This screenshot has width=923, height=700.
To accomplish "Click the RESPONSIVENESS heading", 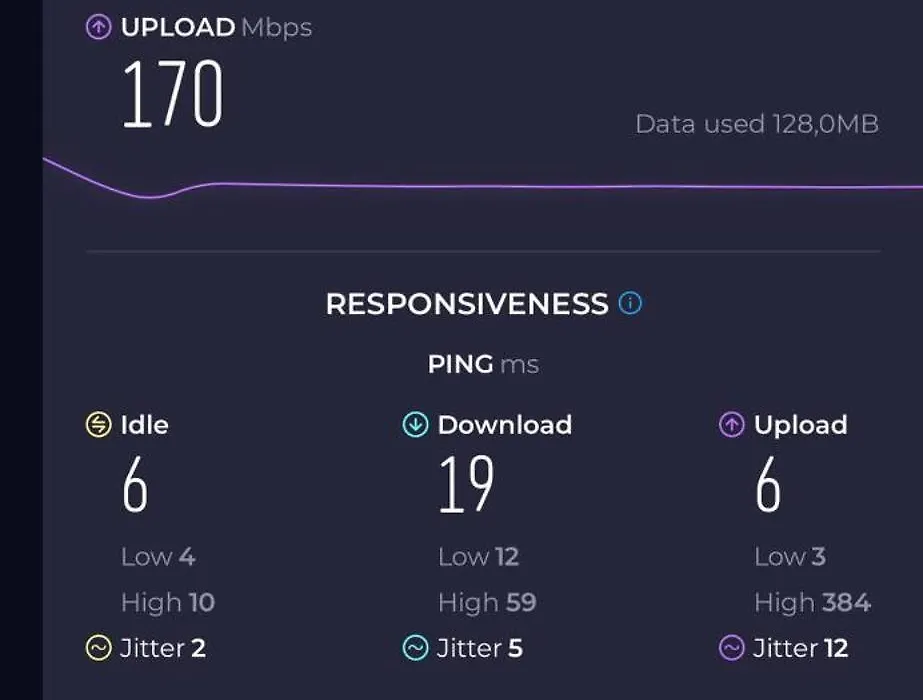I will (467, 304).
